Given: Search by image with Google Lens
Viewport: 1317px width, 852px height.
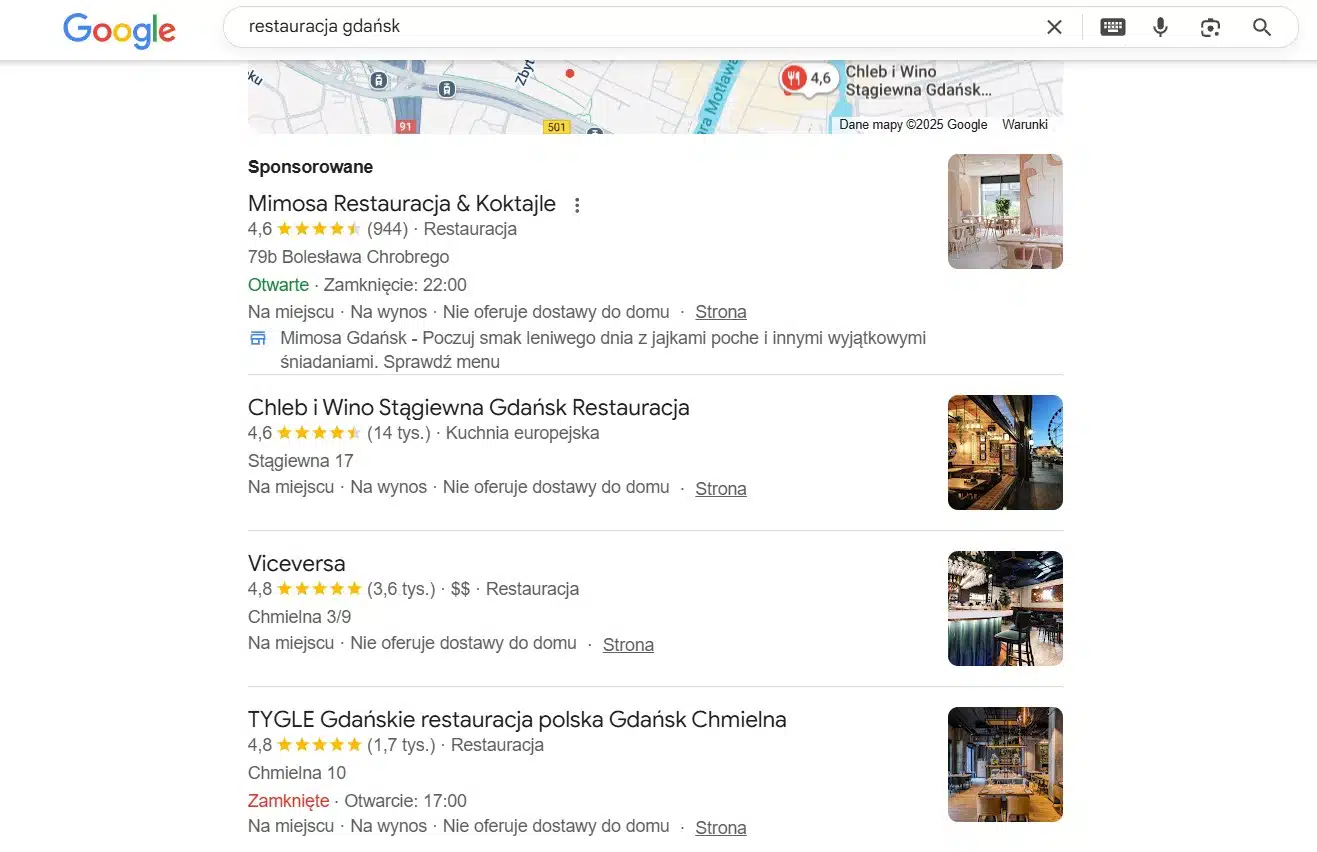Looking at the screenshot, I should coord(1210,28).
